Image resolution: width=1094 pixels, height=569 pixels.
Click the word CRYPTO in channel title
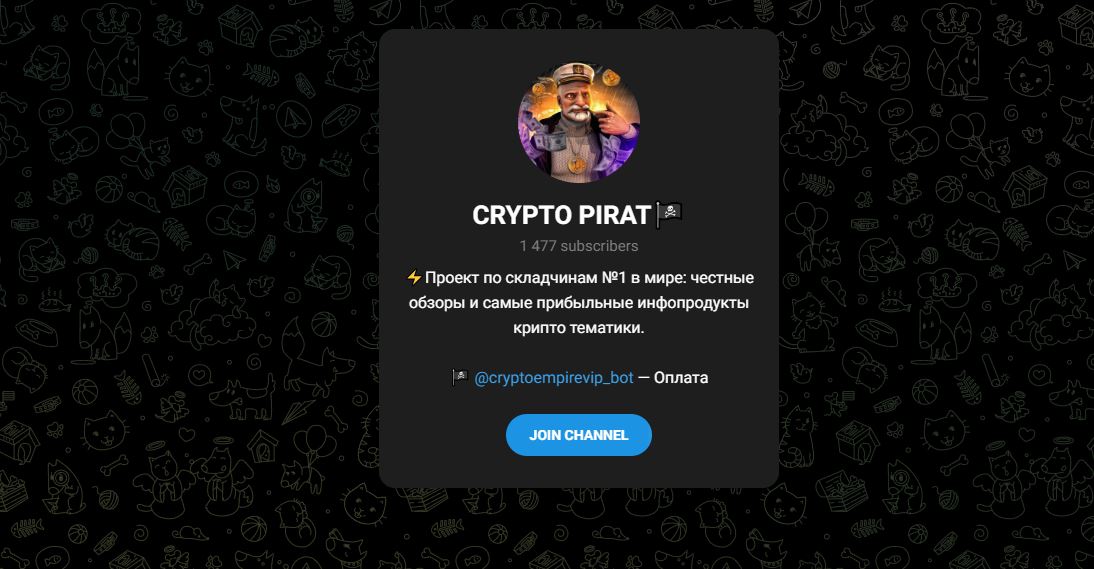click(x=522, y=215)
